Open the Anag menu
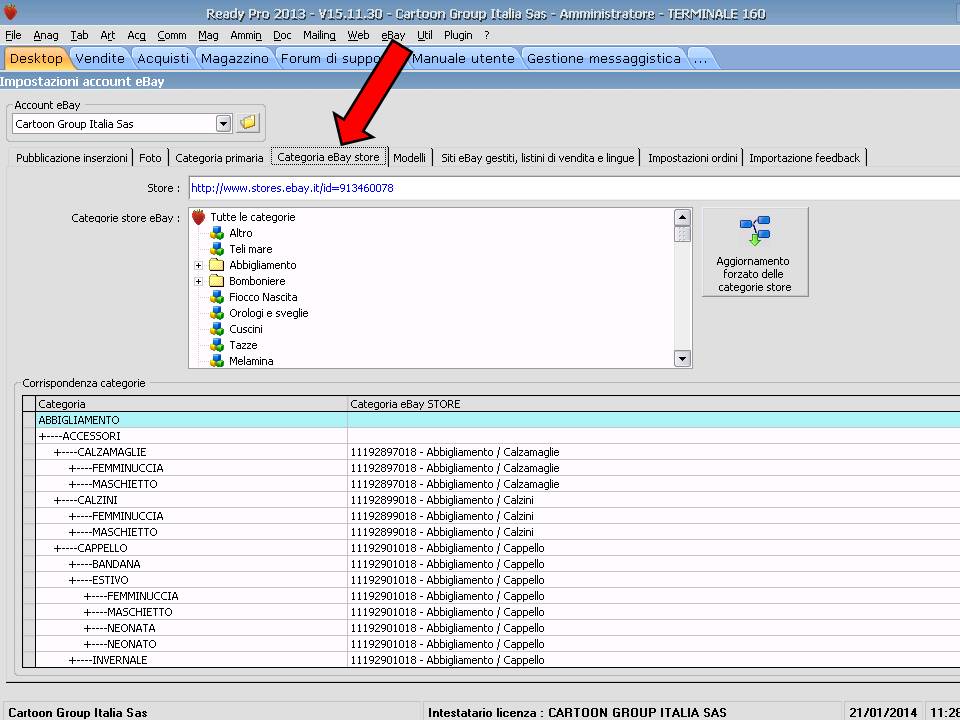 pos(46,36)
